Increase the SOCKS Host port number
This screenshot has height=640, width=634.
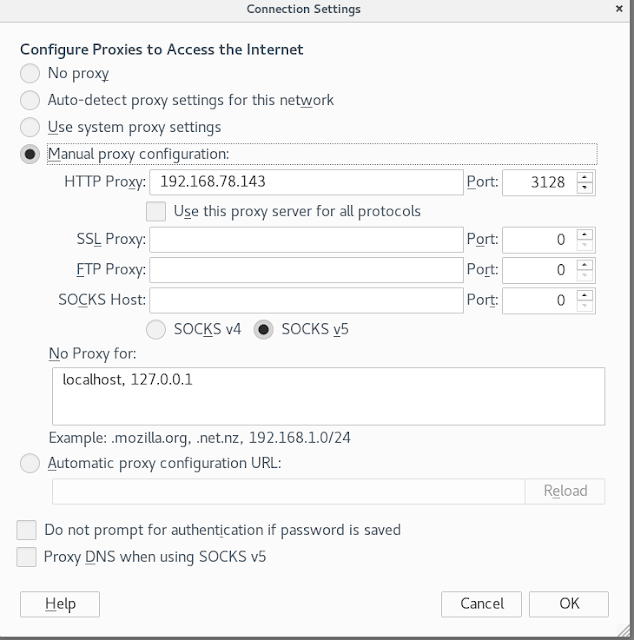click(x=585, y=296)
